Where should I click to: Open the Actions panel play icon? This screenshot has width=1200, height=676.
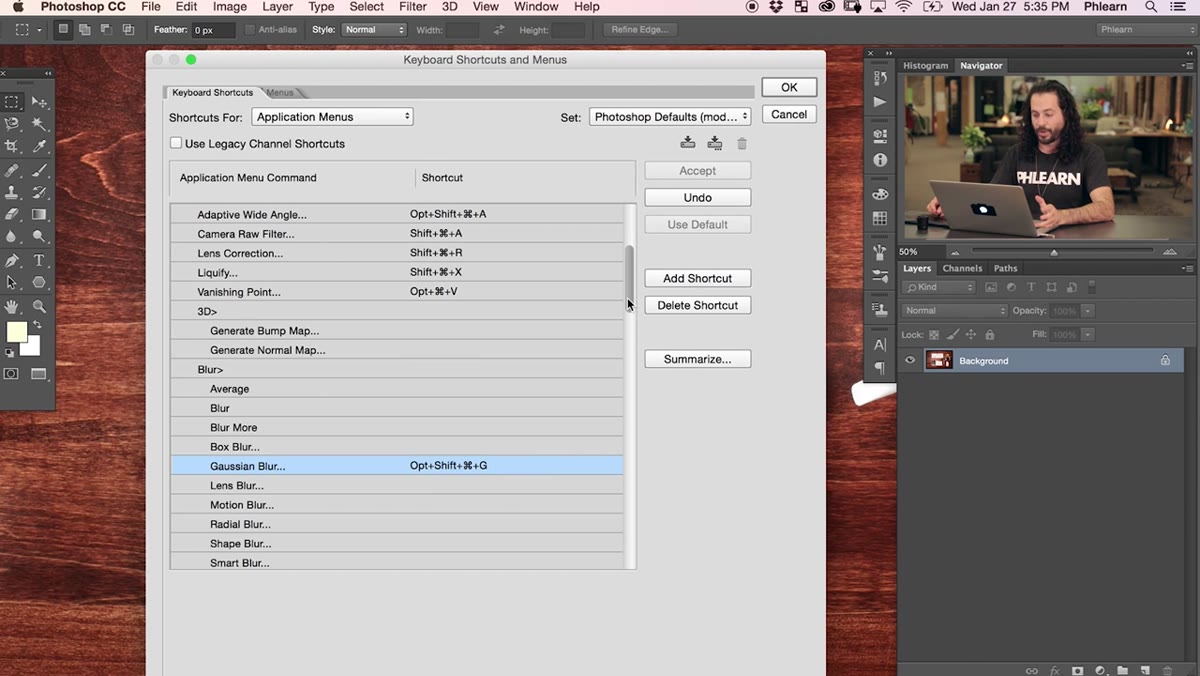[x=880, y=102]
